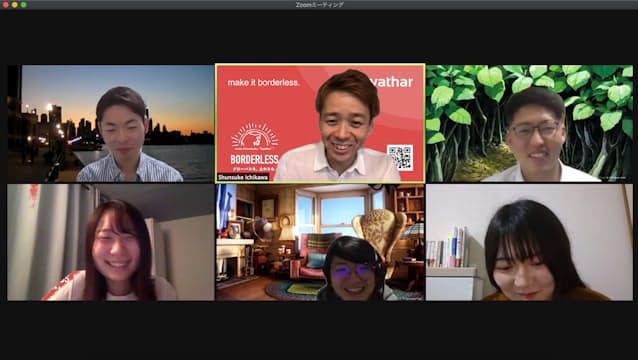Click the QR code on red background
This screenshot has width=638, height=360.
click(400, 158)
